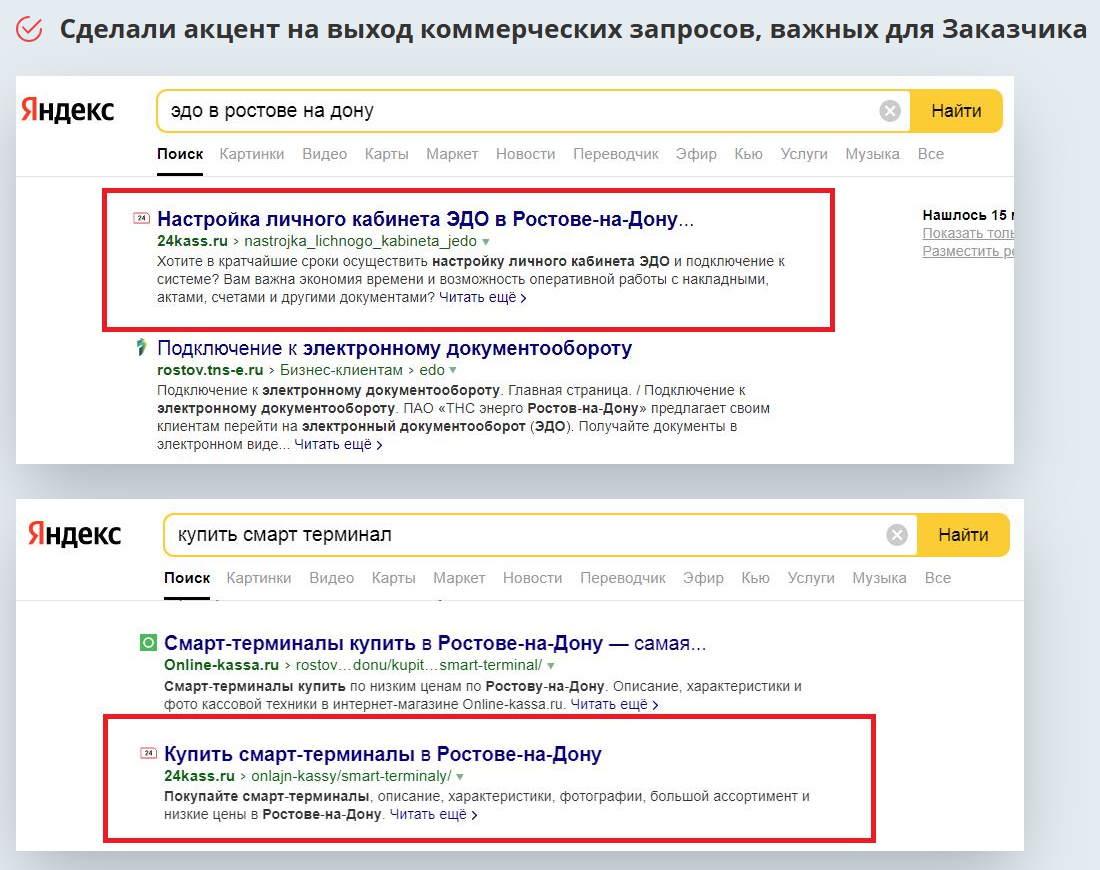Click rostov.tns-e.ru domain link
This screenshot has width=1100, height=870.
click(210, 370)
